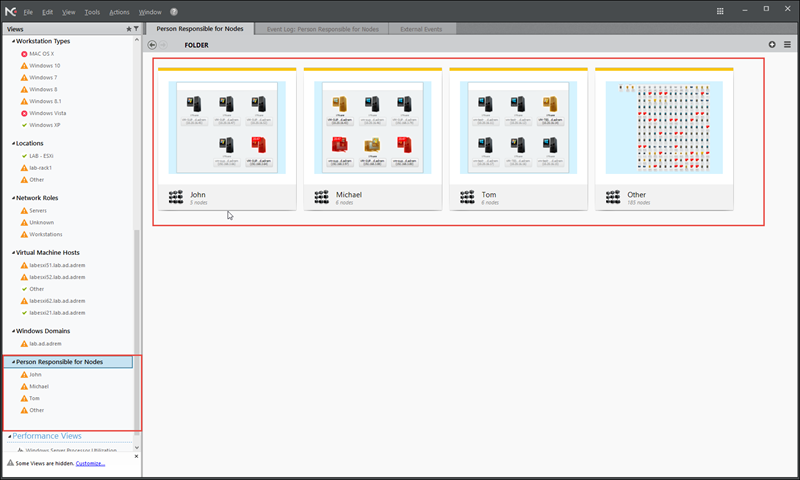Click the add (plus) icon in folder toolbar

(772, 45)
